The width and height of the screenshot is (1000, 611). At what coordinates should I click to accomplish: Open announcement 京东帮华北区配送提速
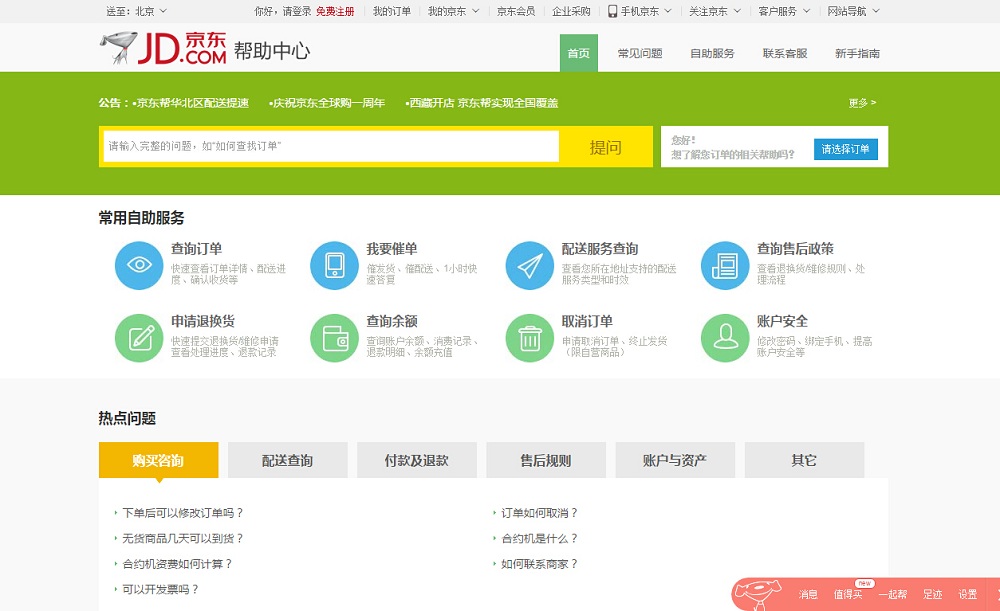(x=192, y=103)
